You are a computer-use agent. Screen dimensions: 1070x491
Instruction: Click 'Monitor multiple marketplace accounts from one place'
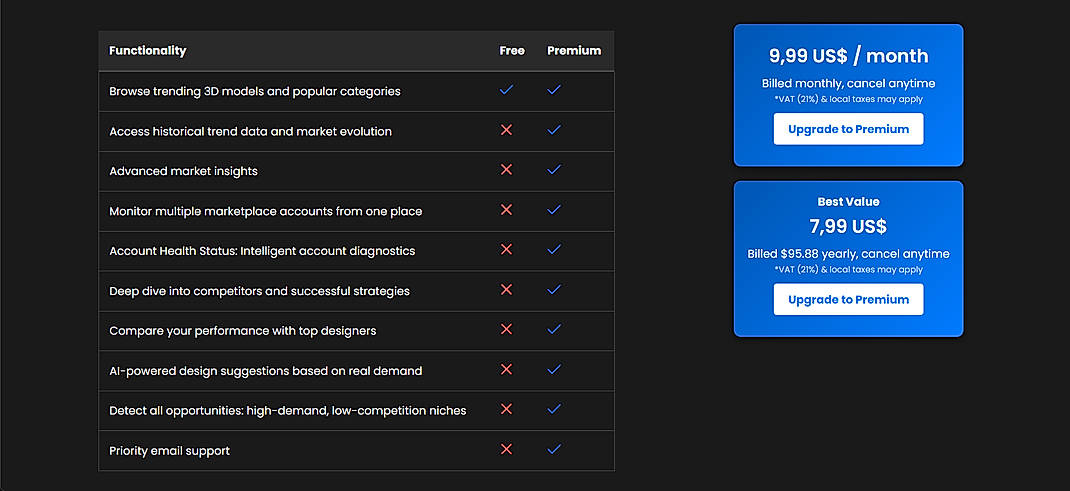tap(265, 211)
